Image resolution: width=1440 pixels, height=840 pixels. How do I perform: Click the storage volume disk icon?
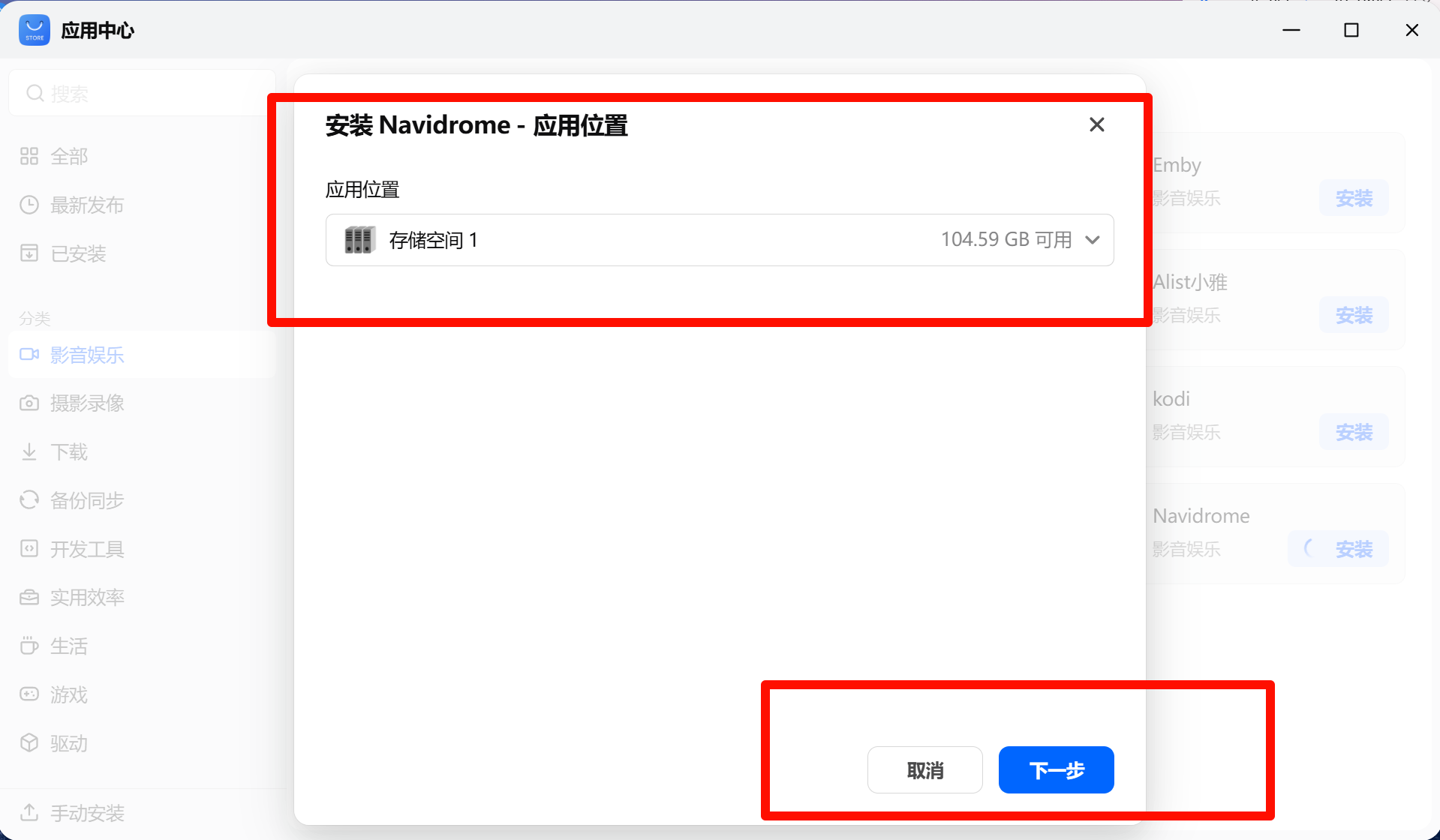[359, 240]
